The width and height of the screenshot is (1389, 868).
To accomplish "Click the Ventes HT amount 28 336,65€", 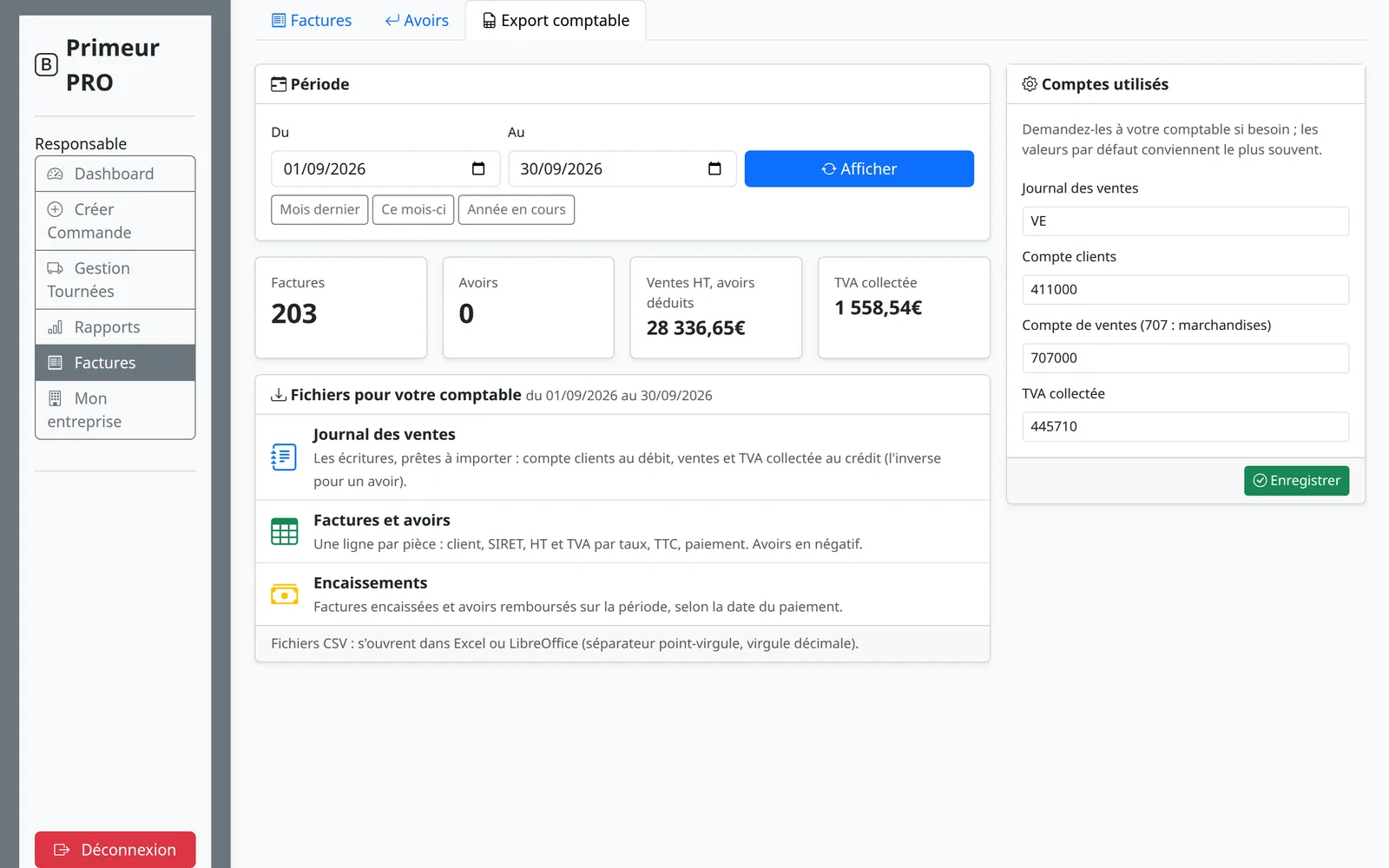I will 695,328.
